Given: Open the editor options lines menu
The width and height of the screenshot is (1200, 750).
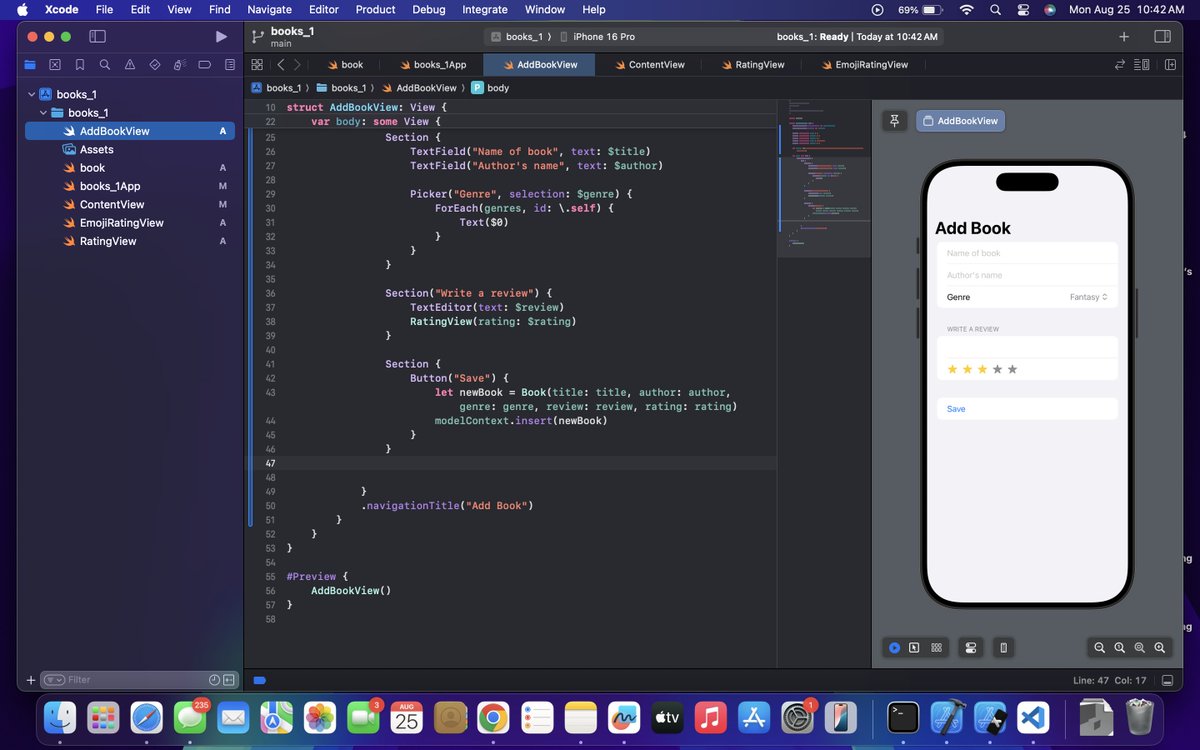Looking at the screenshot, I should [1142, 64].
